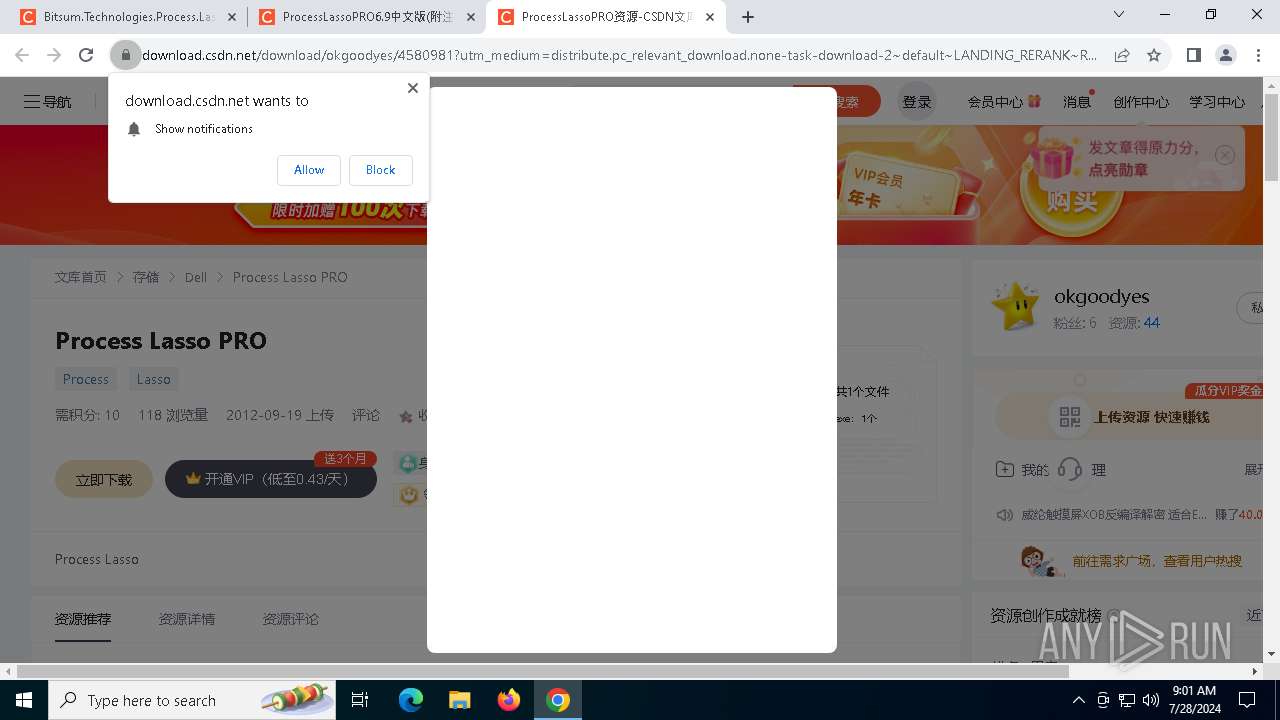The width and height of the screenshot is (1280, 720).
Task: Open a new browser tab
Action: [747, 17]
